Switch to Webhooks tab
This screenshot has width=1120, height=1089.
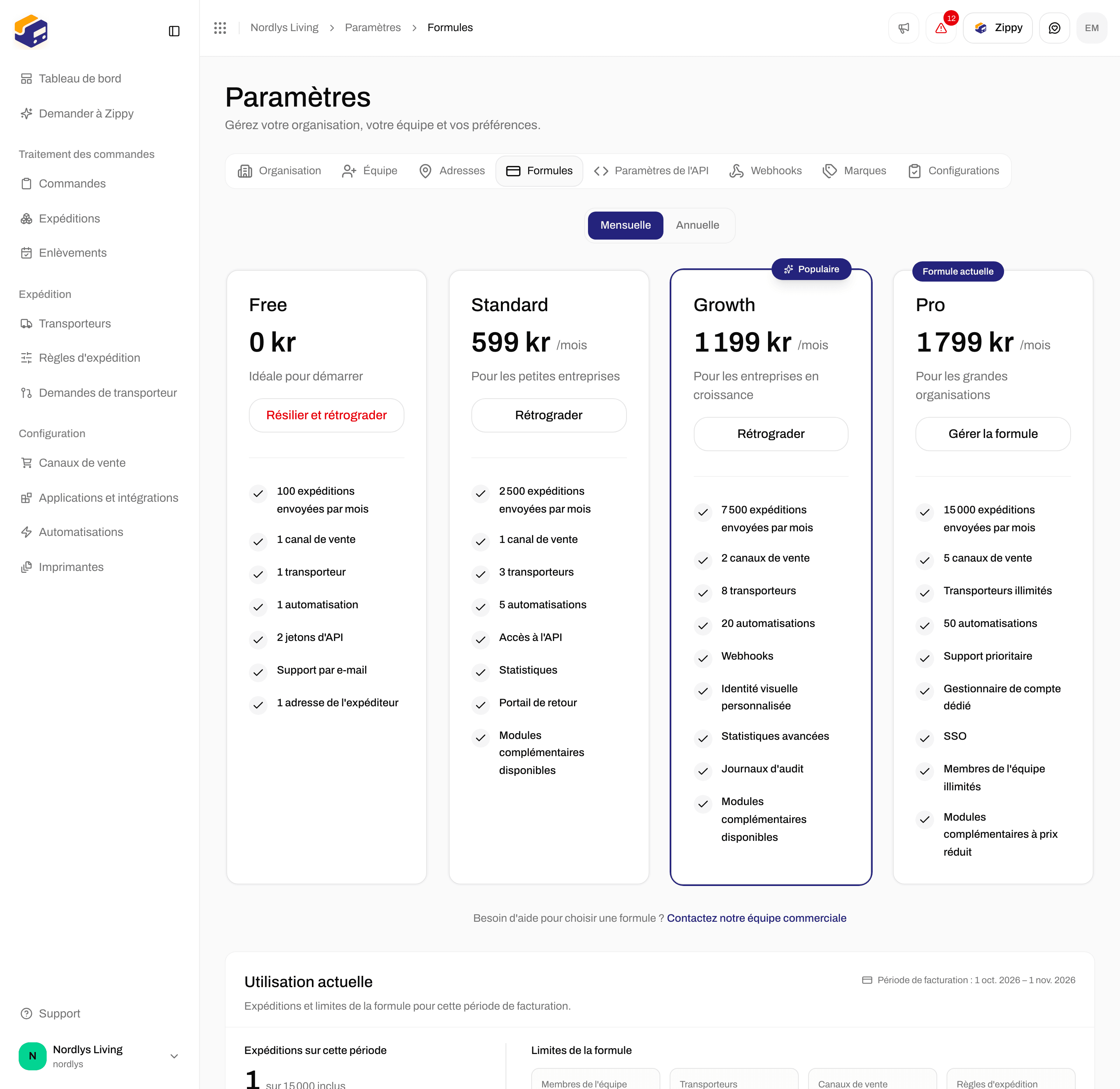[765, 170]
